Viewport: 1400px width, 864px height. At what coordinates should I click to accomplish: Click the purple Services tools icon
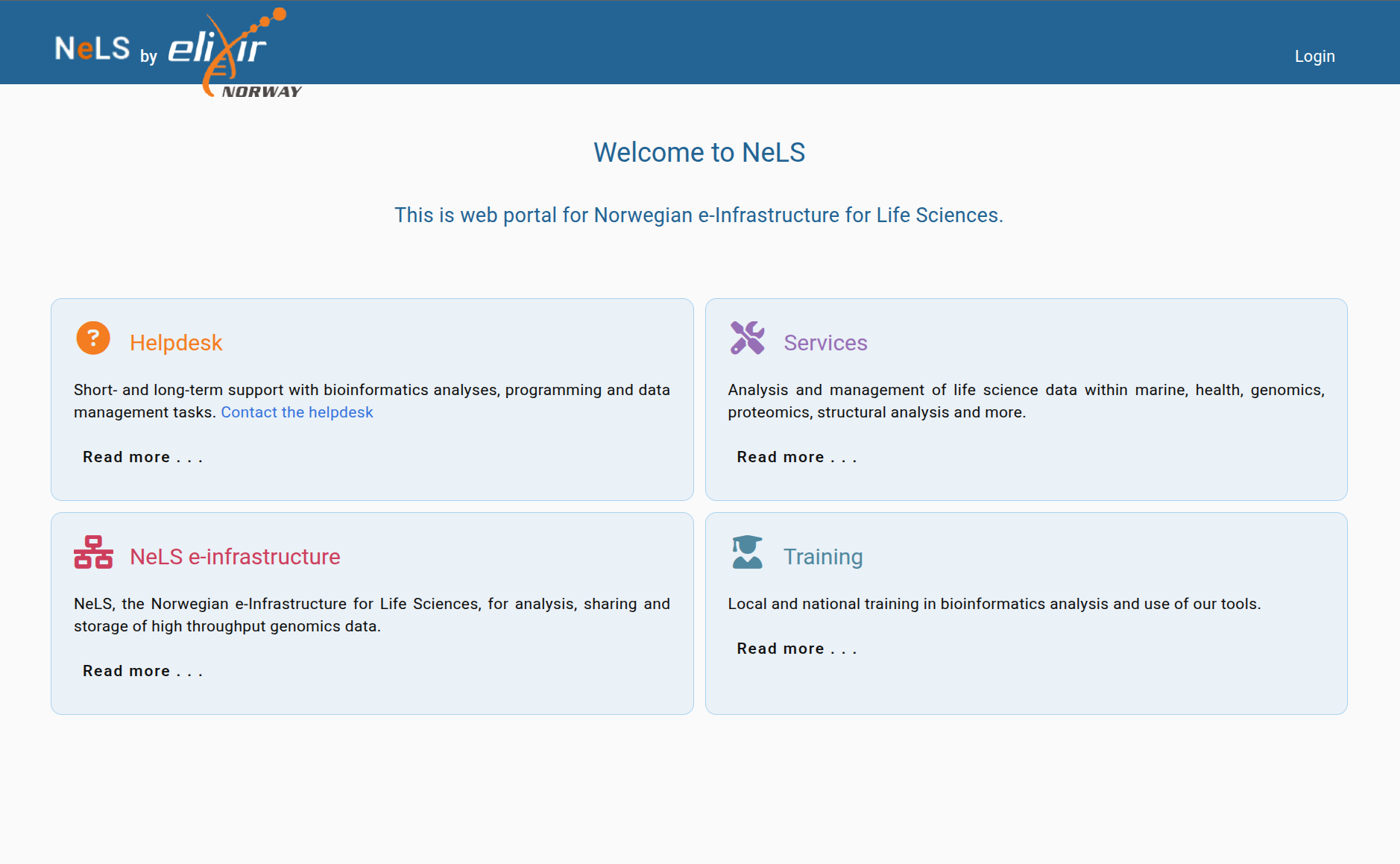point(747,338)
